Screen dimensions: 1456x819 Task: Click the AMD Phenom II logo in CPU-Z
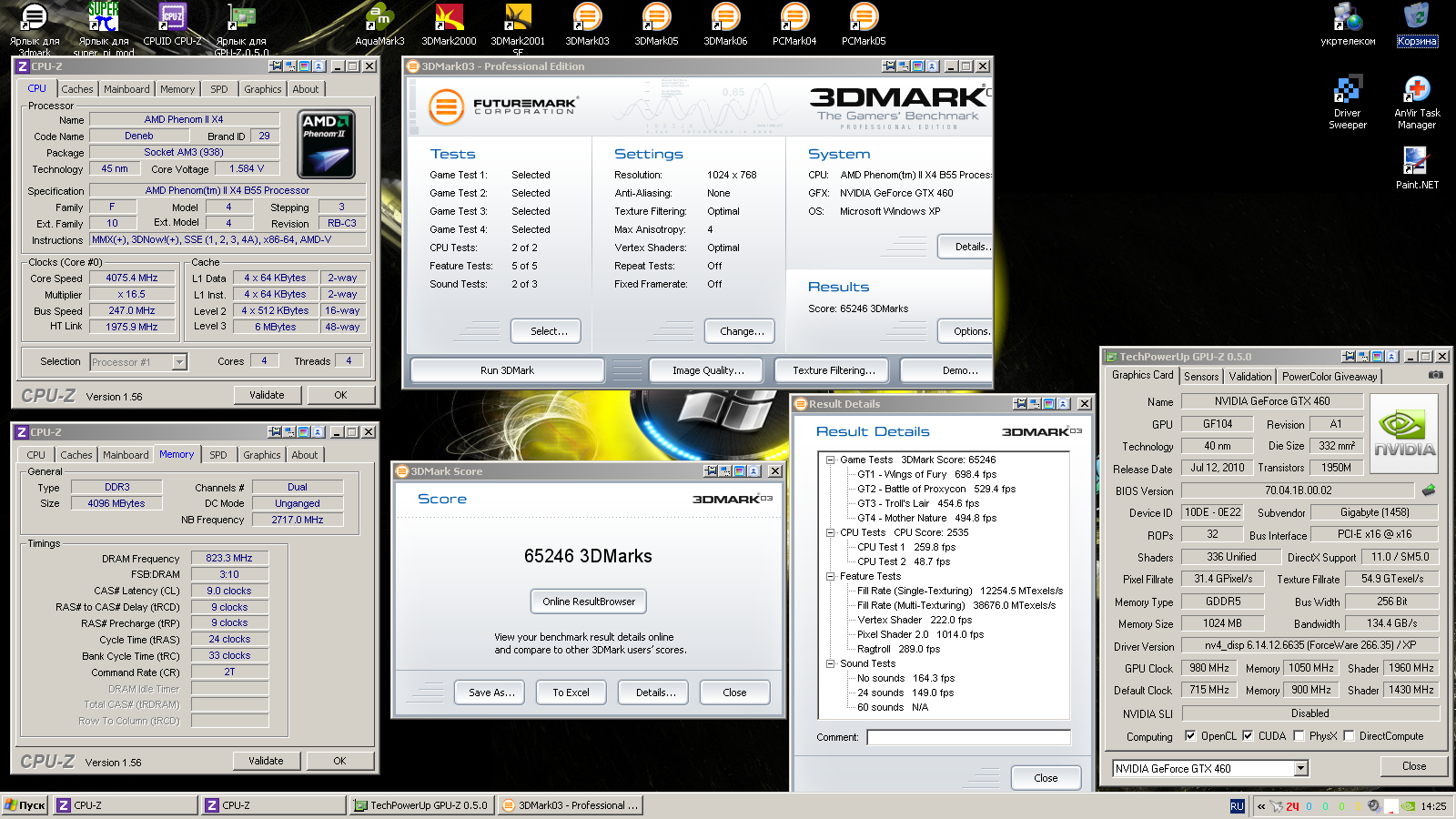pyautogui.click(x=327, y=144)
